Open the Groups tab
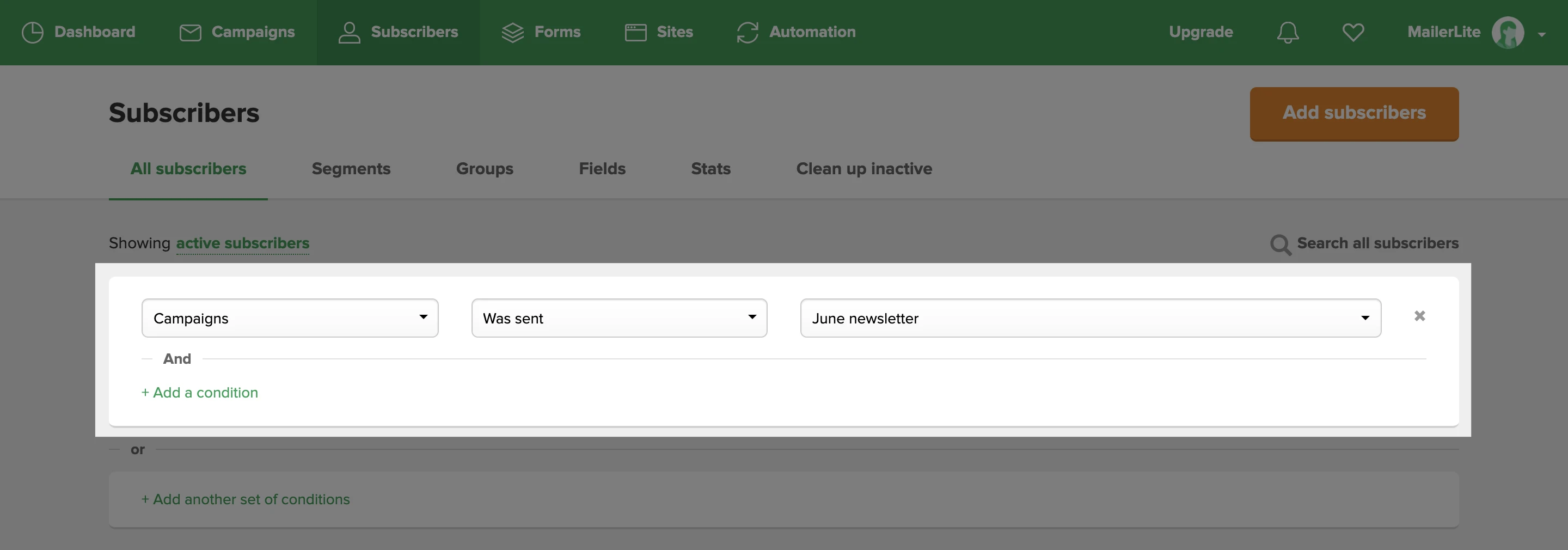Viewport: 1568px width, 550px height. click(x=485, y=169)
